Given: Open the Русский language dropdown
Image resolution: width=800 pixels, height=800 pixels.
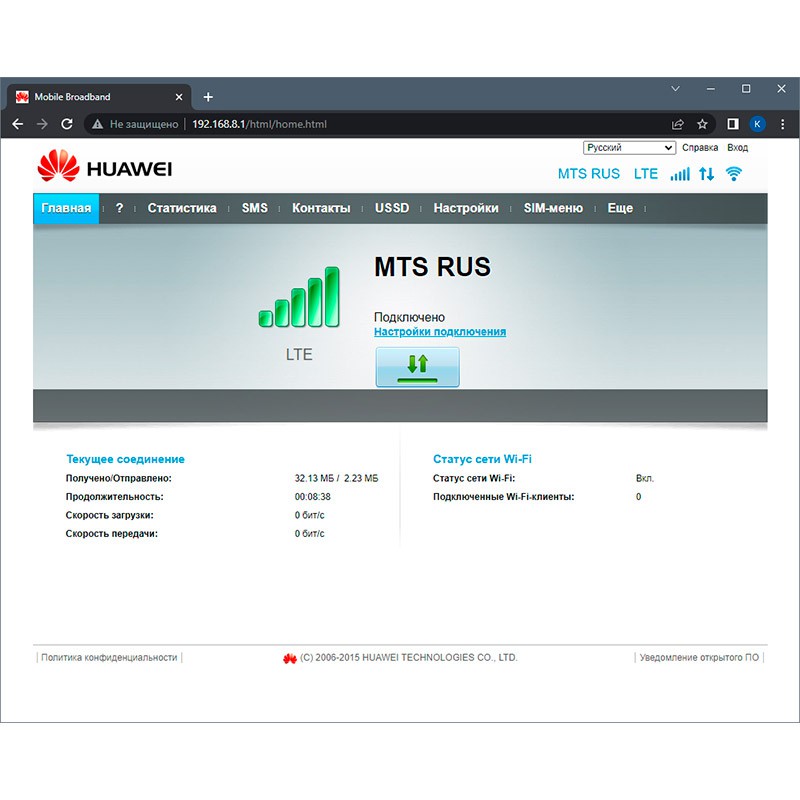Looking at the screenshot, I should pyautogui.click(x=629, y=148).
